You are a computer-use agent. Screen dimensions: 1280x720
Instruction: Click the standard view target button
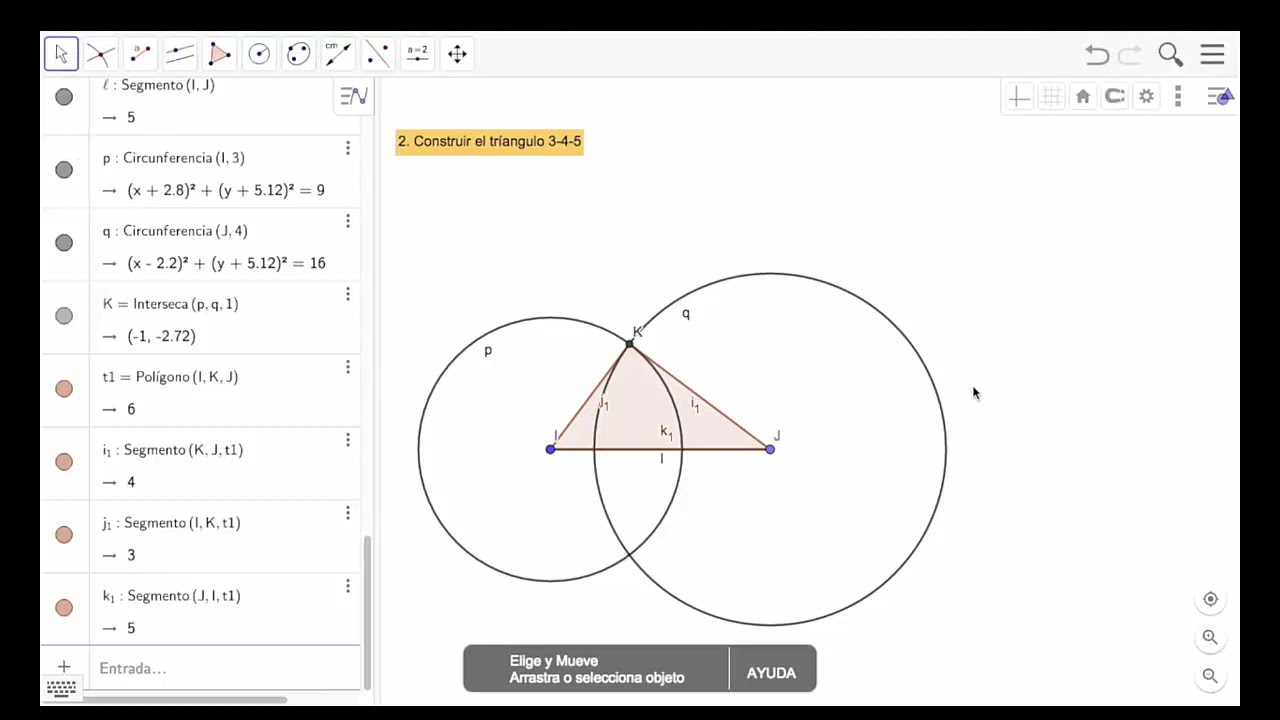(x=1210, y=600)
